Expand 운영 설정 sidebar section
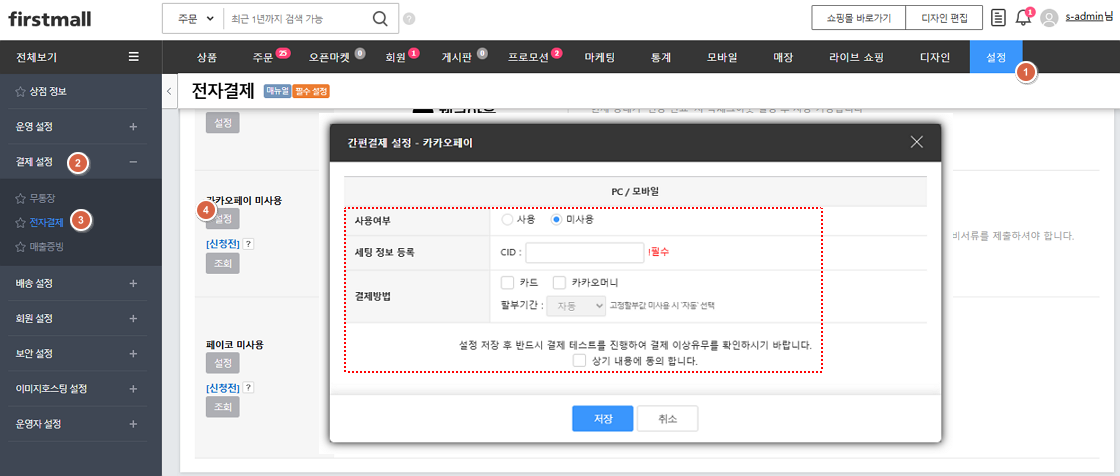The width and height of the screenshot is (1120, 476). coord(133,127)
